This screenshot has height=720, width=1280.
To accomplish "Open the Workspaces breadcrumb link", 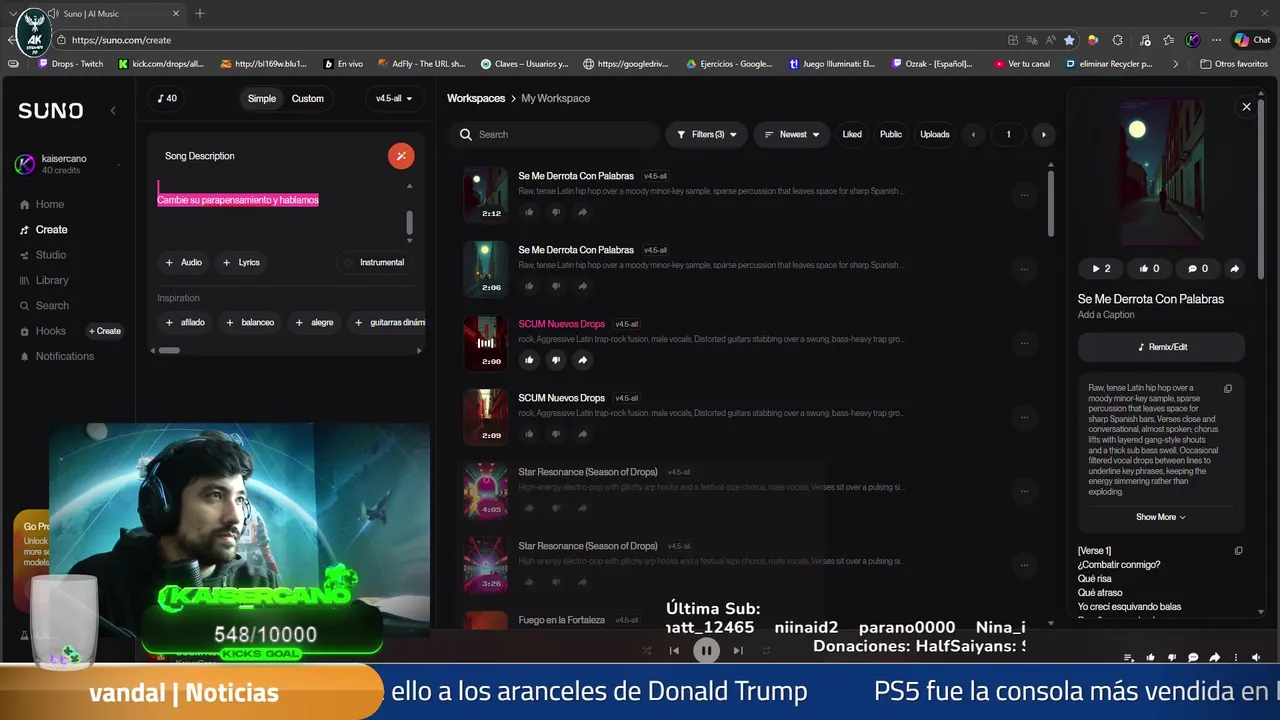I will [x=476, y=98].
